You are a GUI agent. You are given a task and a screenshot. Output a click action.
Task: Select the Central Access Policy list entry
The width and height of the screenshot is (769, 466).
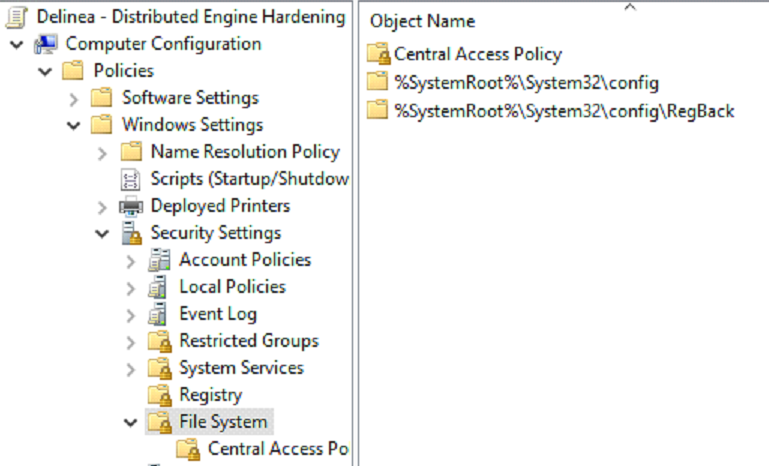click(x=477, y=54)
